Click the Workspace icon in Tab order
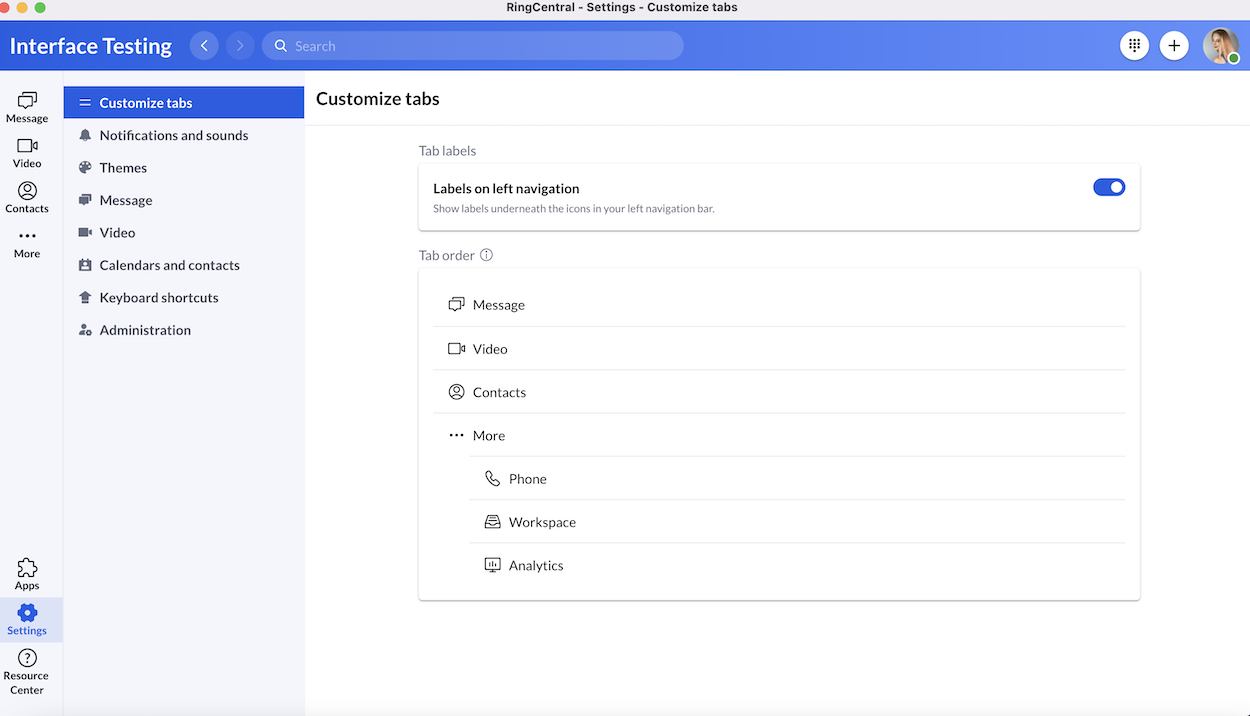The height and width of the screenshot is (716, 1250). [492, 522]
